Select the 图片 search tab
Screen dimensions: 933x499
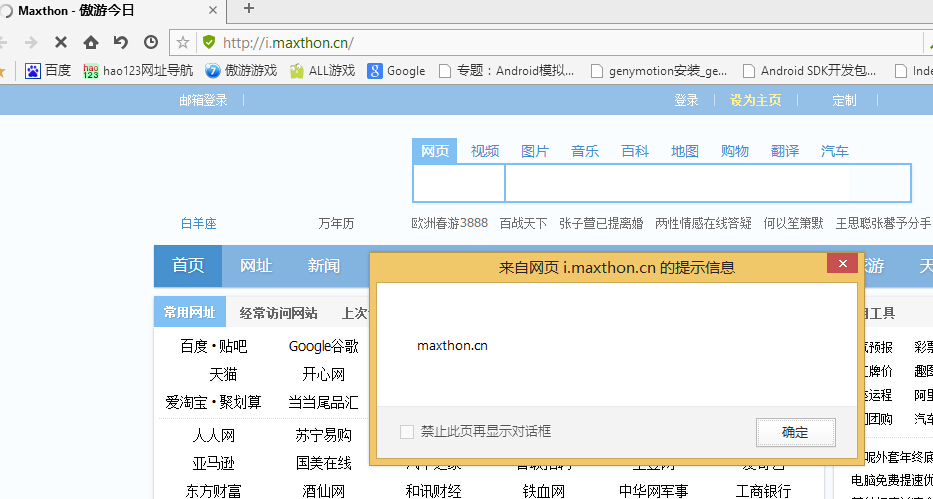(535, 151)
